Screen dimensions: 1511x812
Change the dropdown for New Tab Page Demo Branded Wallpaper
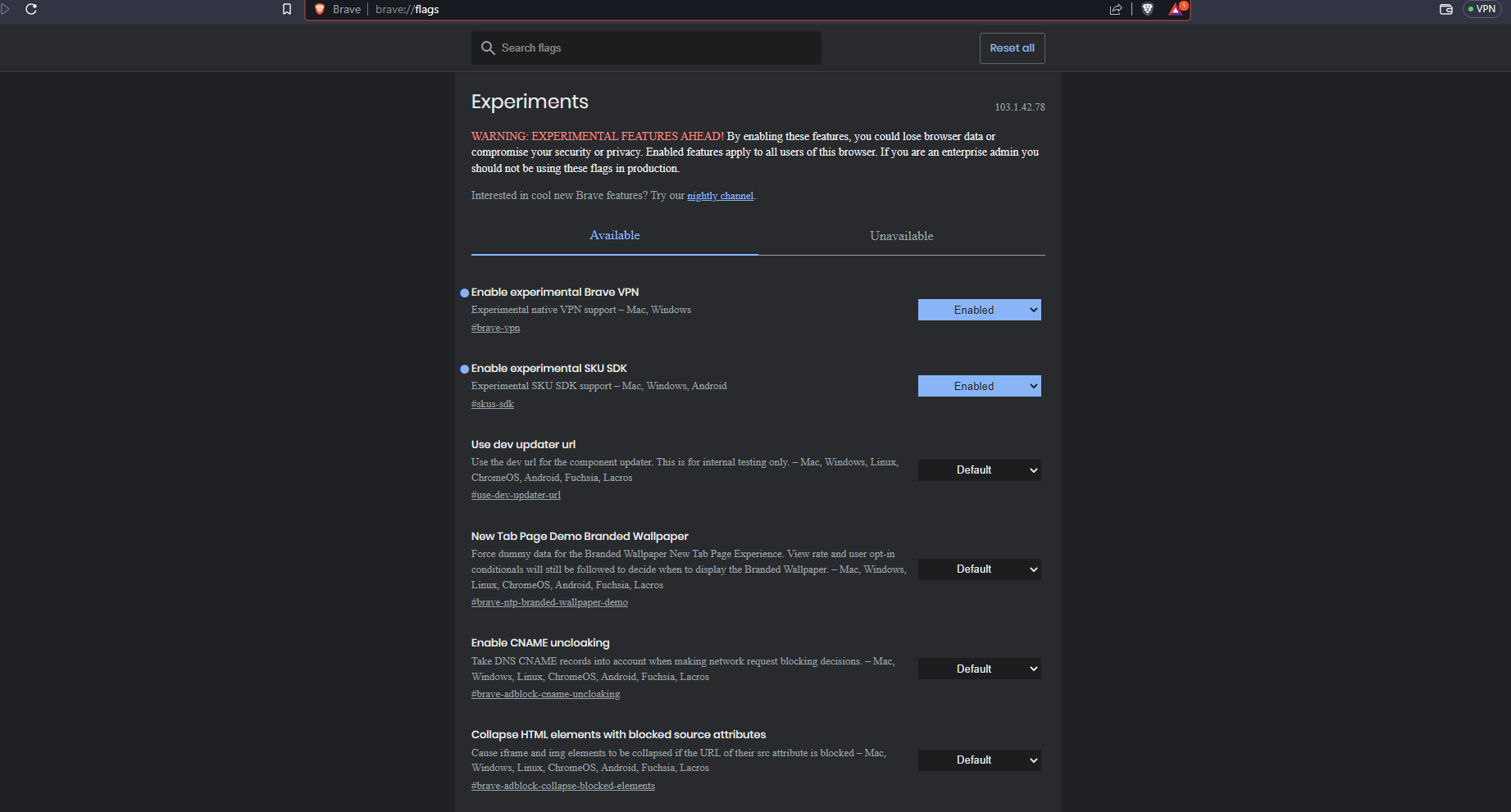click(979, 569)
